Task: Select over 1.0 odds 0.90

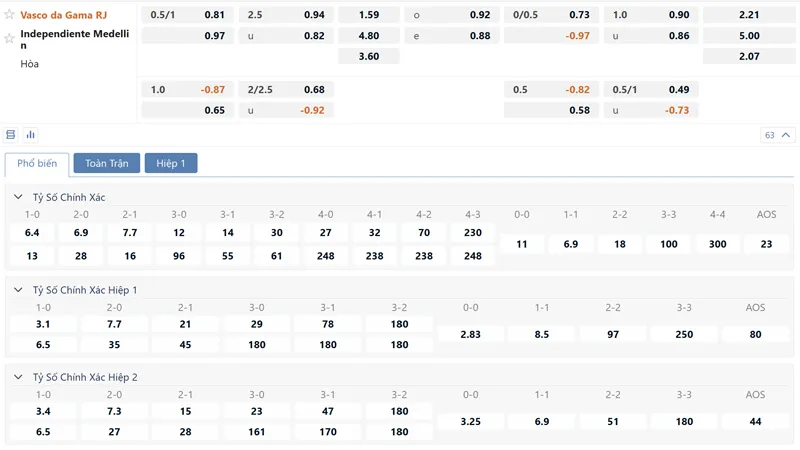Action: pyautogui.click(x=652, y=15)
